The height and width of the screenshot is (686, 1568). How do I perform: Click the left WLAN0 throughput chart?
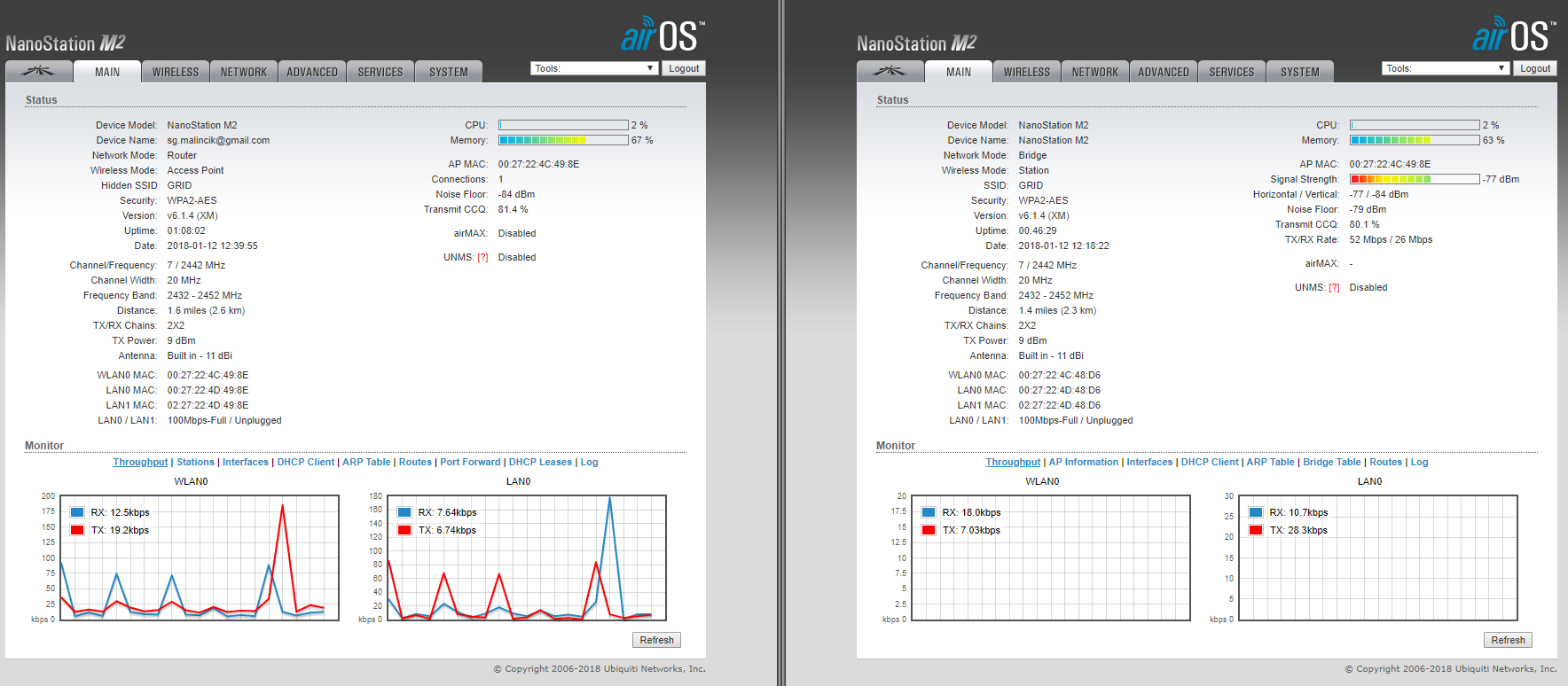pos(199,557)
